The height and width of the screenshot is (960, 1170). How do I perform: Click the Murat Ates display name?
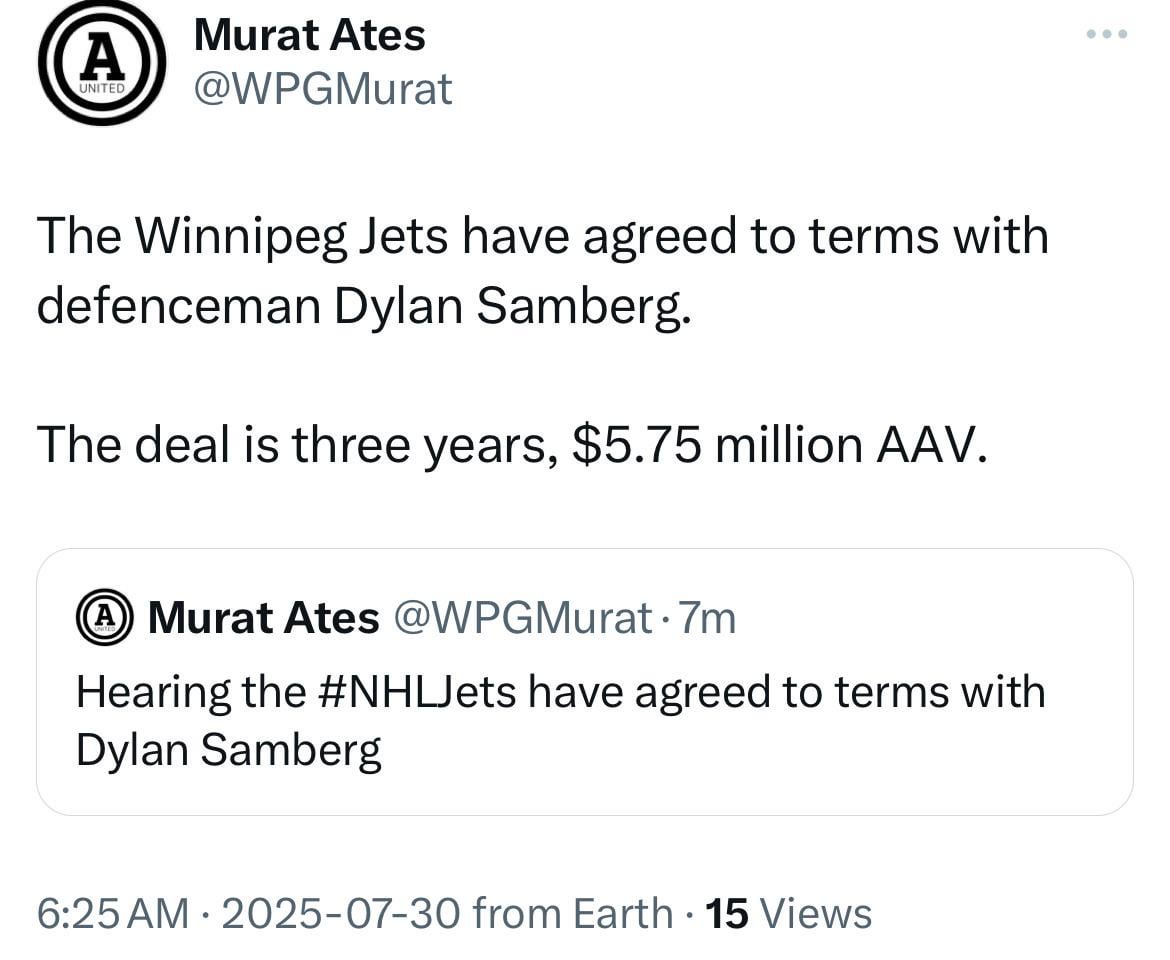311,33
